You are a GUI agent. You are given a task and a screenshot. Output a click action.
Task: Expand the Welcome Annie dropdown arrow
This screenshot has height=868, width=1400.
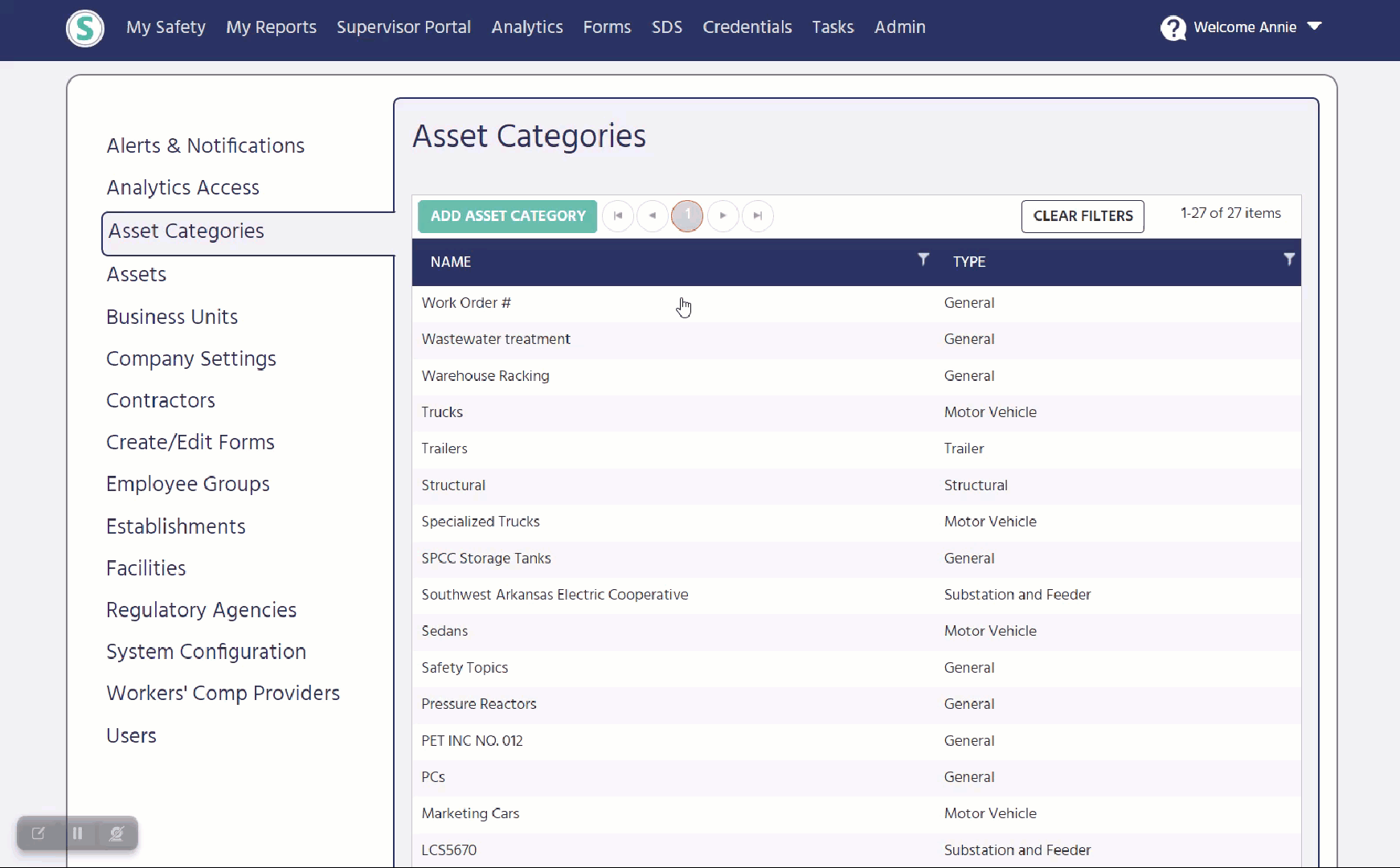click(x=1315, y=27)
